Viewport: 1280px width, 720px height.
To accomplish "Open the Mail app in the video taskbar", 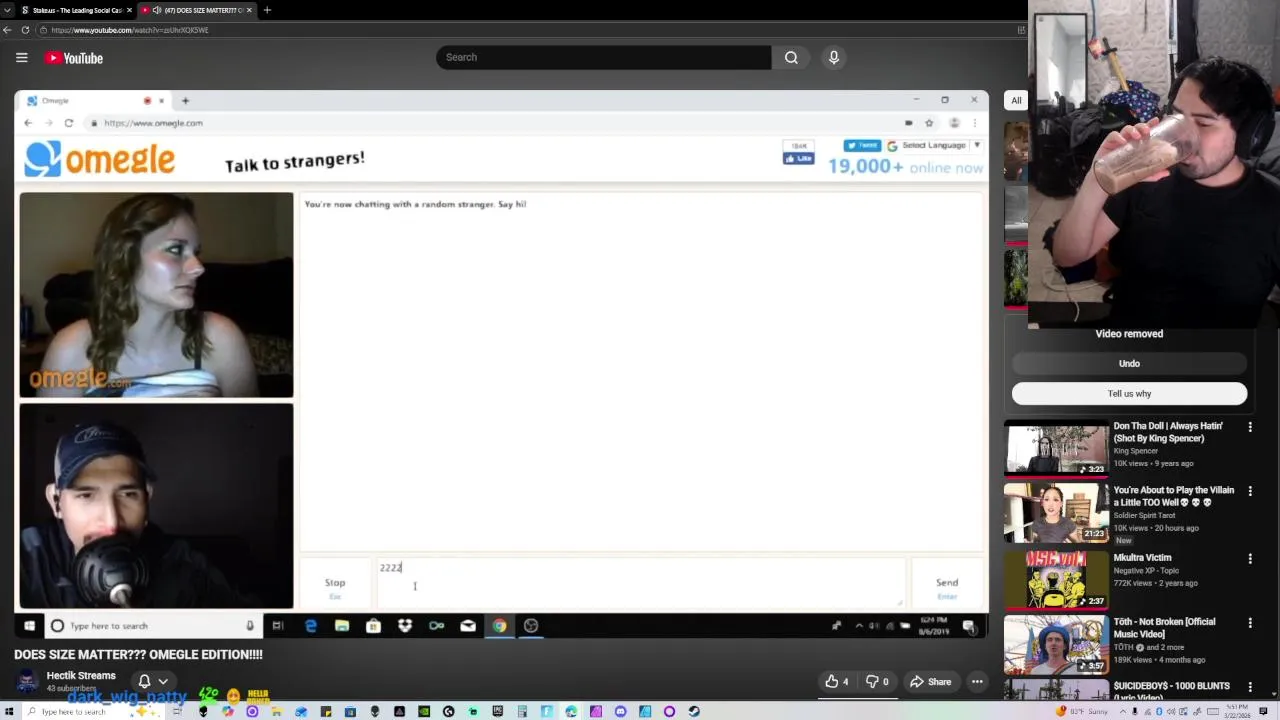I will 467,626.
